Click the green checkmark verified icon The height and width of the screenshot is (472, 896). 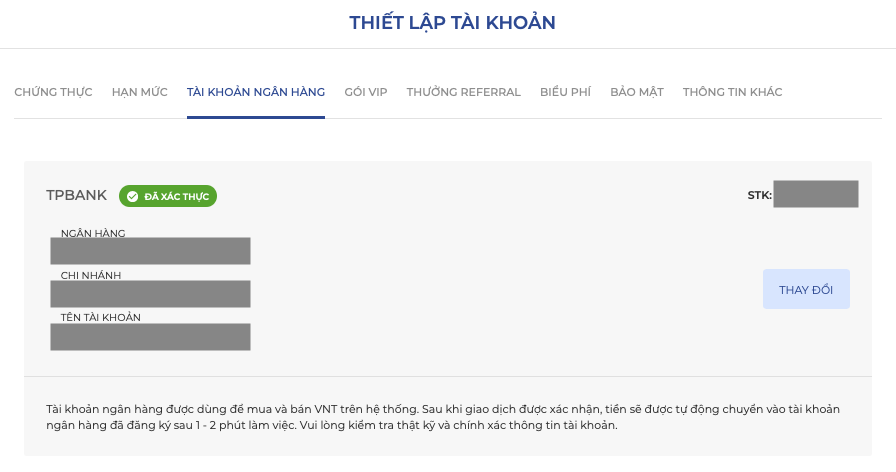click(x=133, y=197)
